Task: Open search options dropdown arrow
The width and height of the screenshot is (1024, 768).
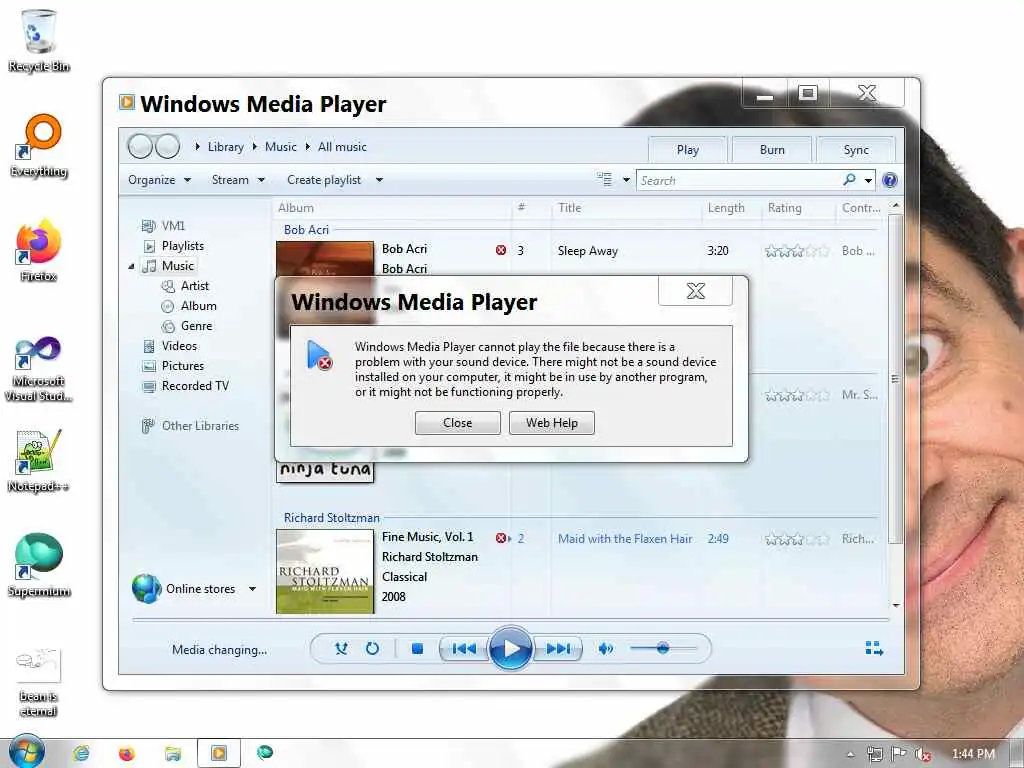Action: point(868,180)
